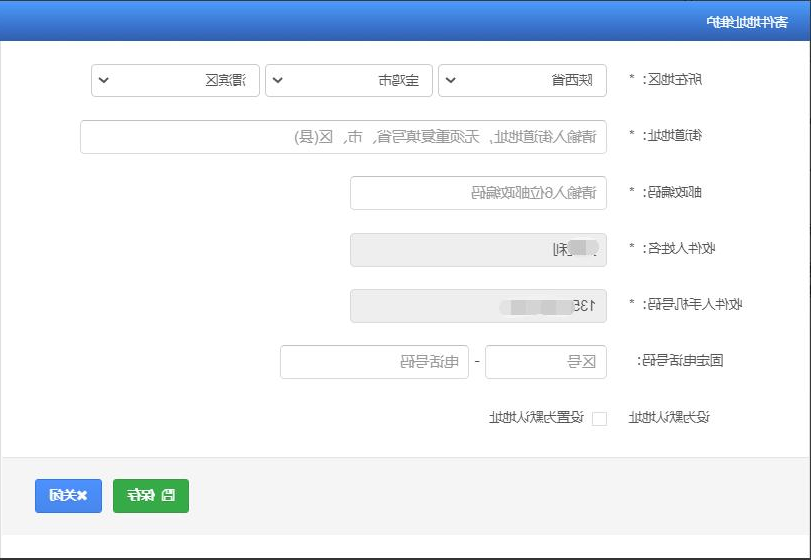811x560 pixels.
Task: Click the 街道地址 label
Action: point(672,136)
